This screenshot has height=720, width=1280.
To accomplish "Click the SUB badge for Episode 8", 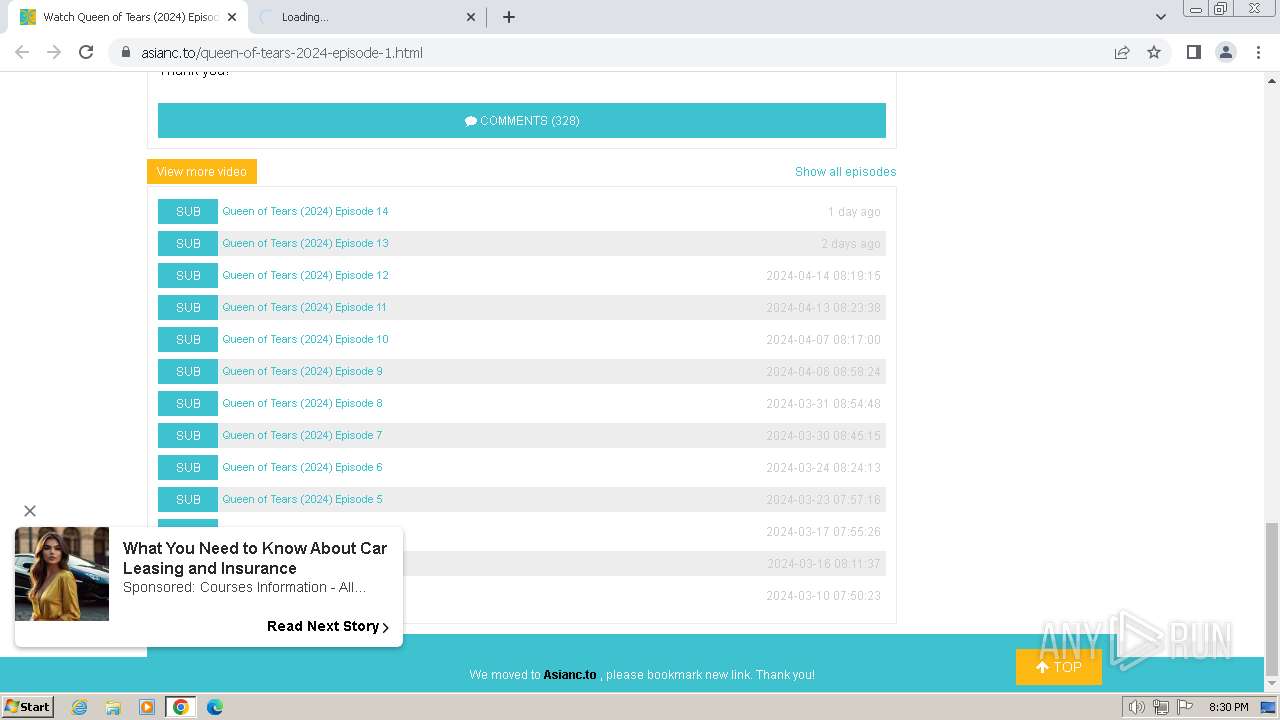I will [188, 403].
